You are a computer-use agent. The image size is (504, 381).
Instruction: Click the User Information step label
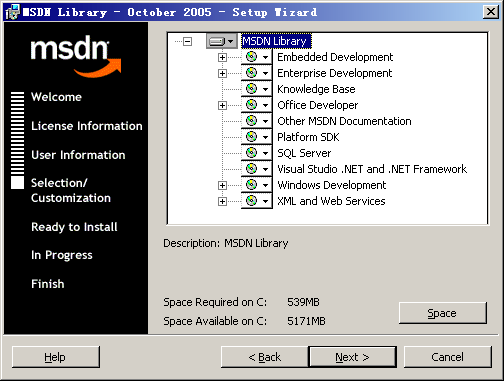(78, 155)
